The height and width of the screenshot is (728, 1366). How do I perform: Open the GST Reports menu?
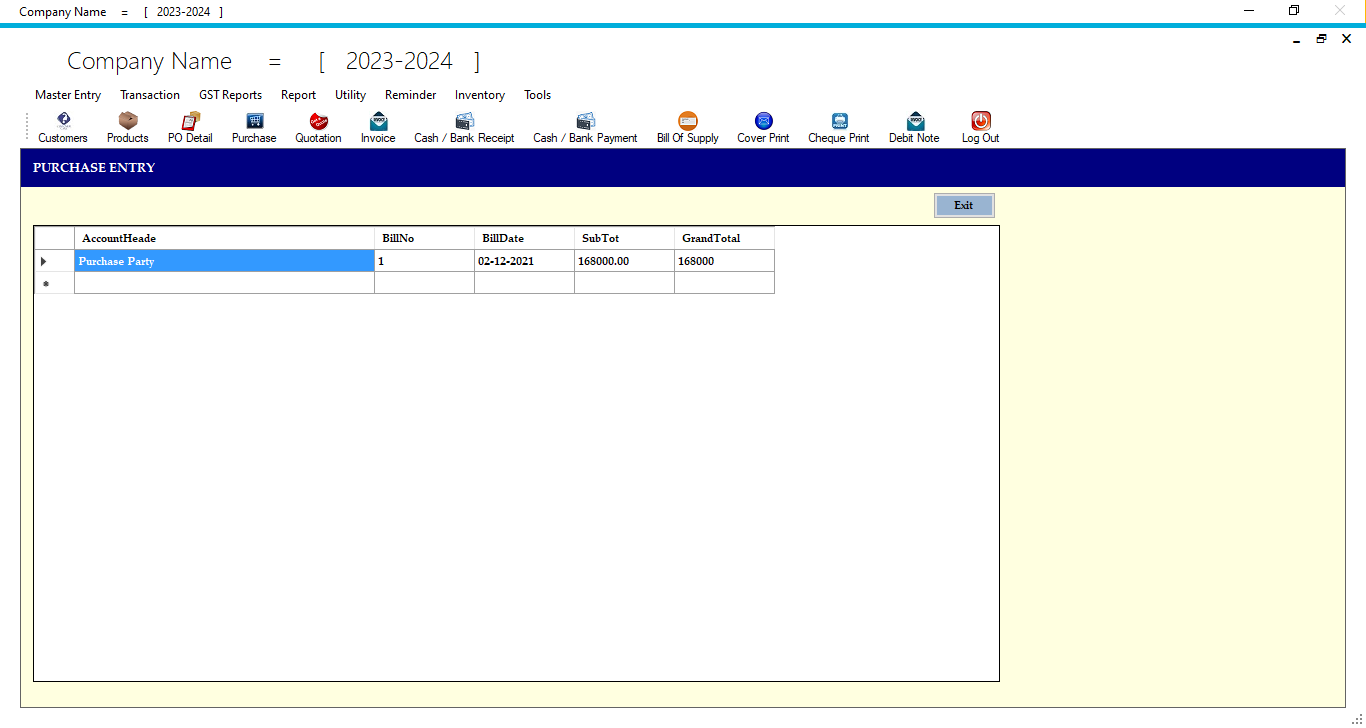tap(230, 95)
